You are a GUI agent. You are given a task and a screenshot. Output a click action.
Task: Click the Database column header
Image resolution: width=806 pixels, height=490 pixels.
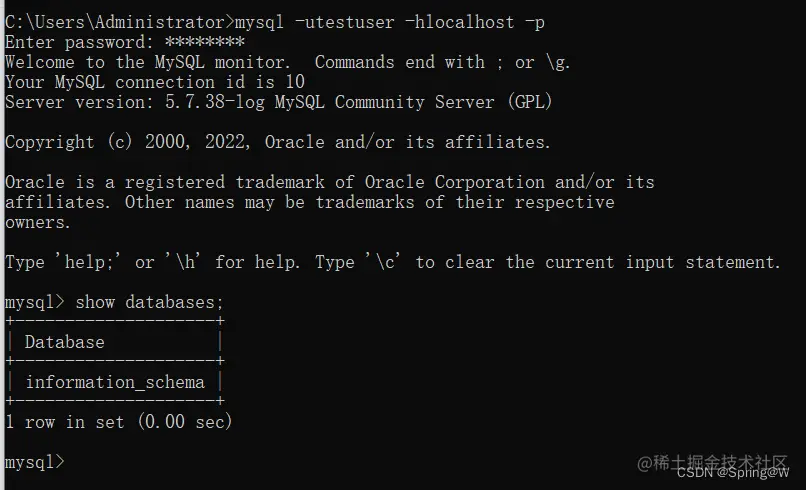pos(65,342)
